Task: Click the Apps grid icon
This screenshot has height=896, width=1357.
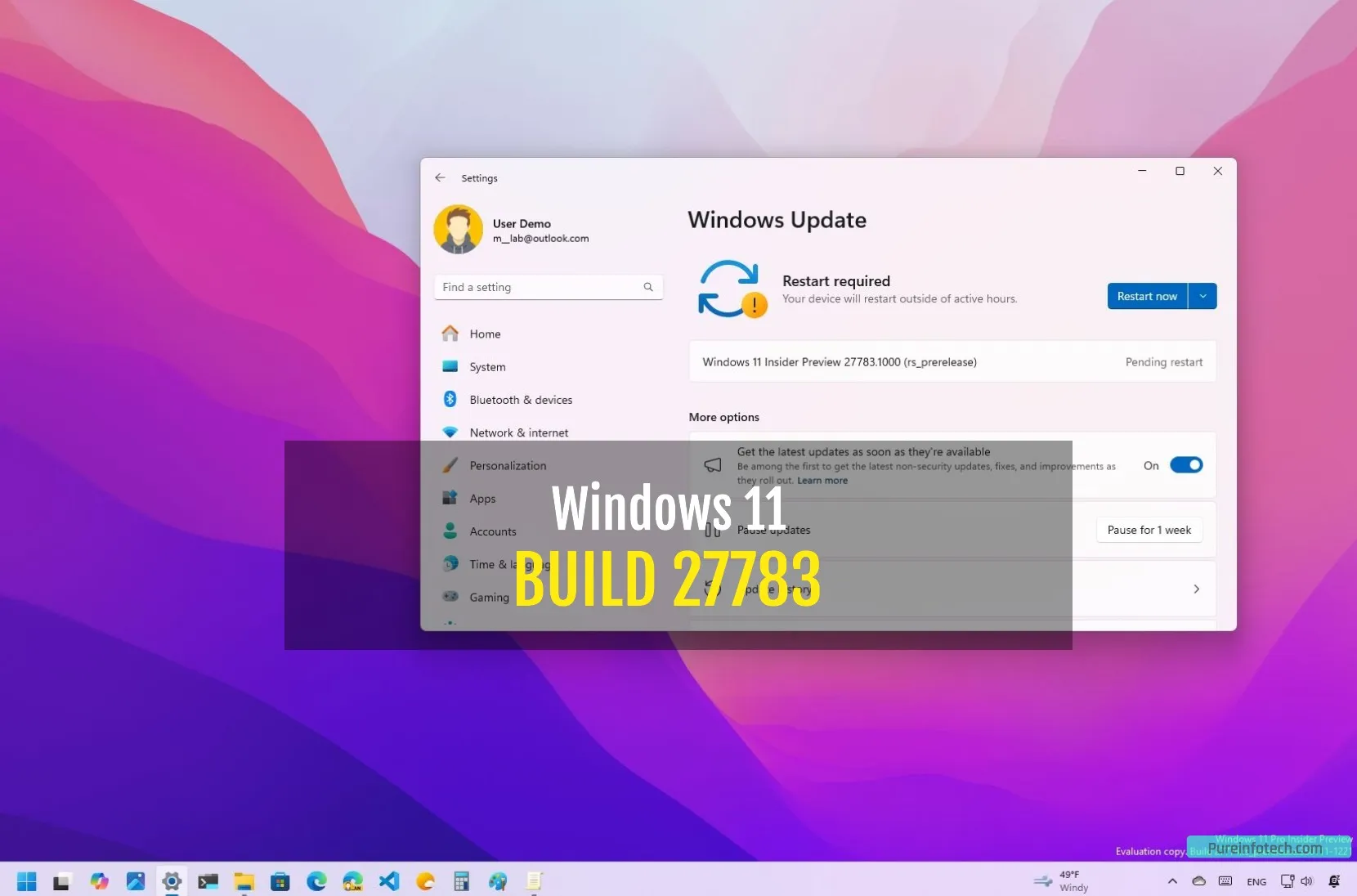Action: (450, 497)
